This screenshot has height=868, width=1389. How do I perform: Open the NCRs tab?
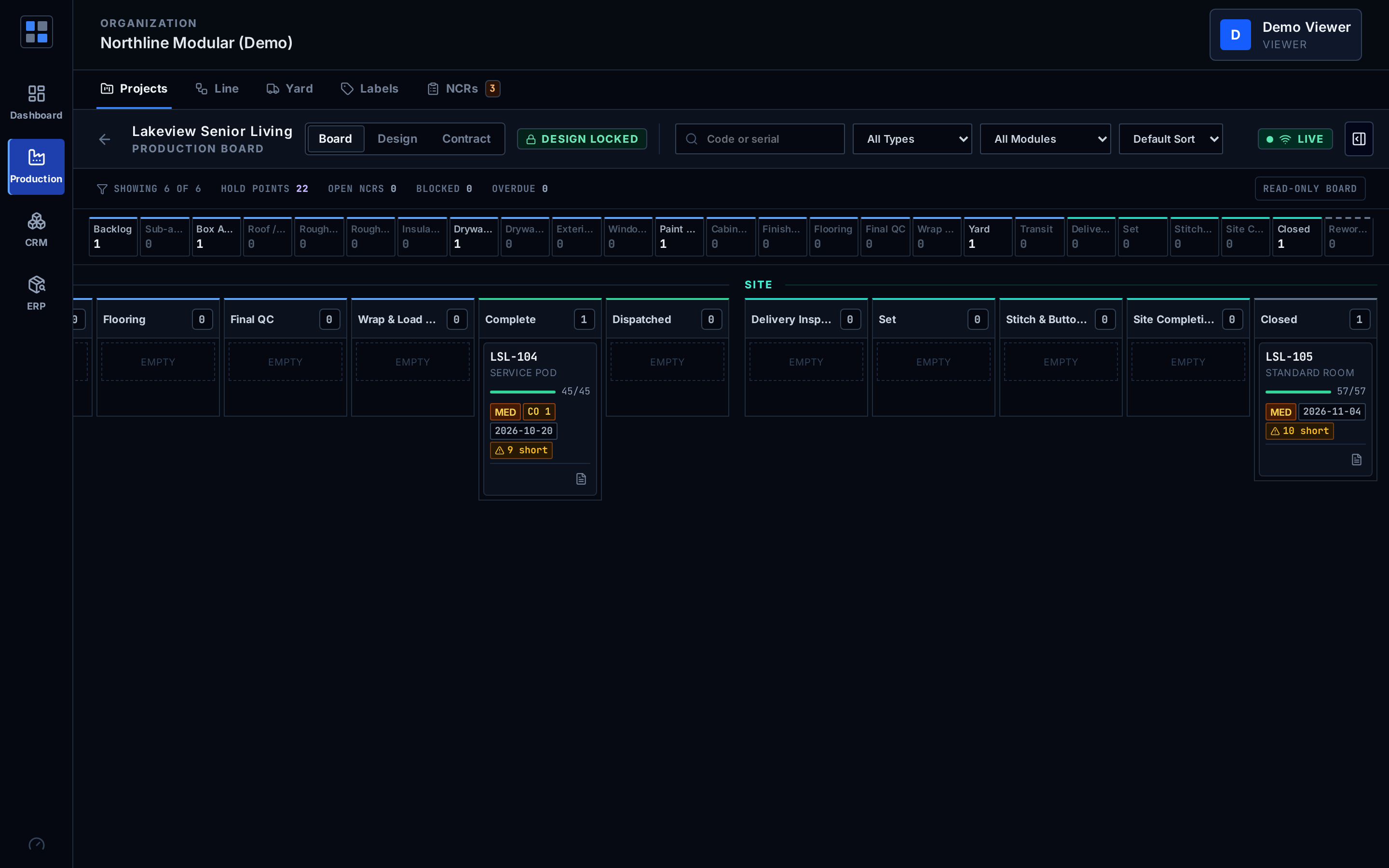(464, 89)
